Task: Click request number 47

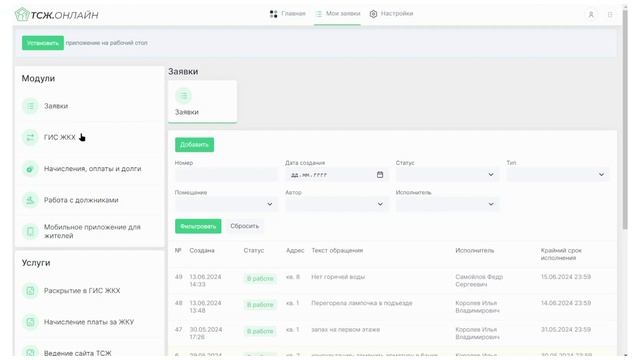Action: click(x=178, y=329)
